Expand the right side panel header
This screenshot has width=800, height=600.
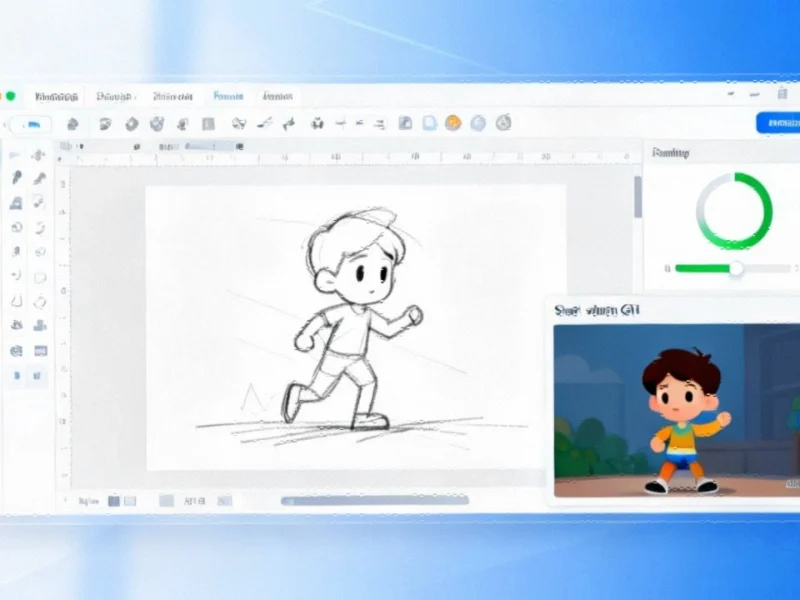(670, 153)
